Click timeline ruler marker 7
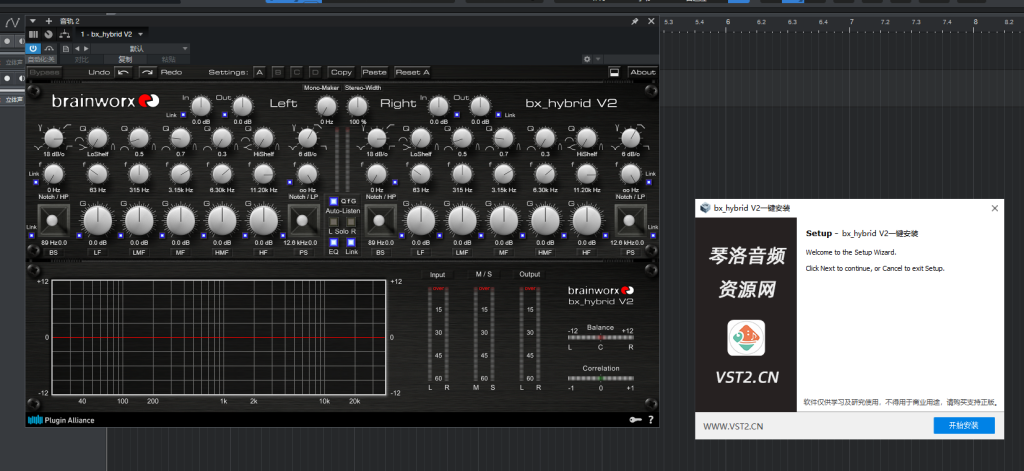 pos(852,22)
